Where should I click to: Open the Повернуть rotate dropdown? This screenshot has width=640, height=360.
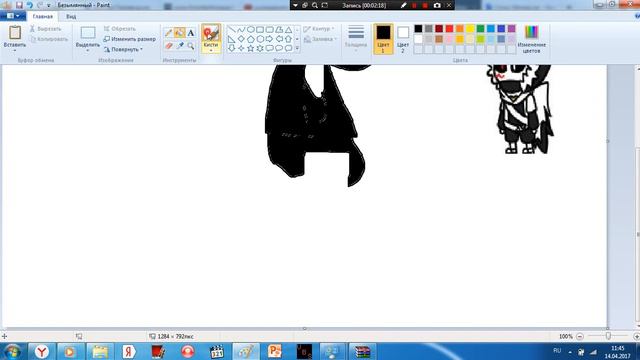click(123, 49)
